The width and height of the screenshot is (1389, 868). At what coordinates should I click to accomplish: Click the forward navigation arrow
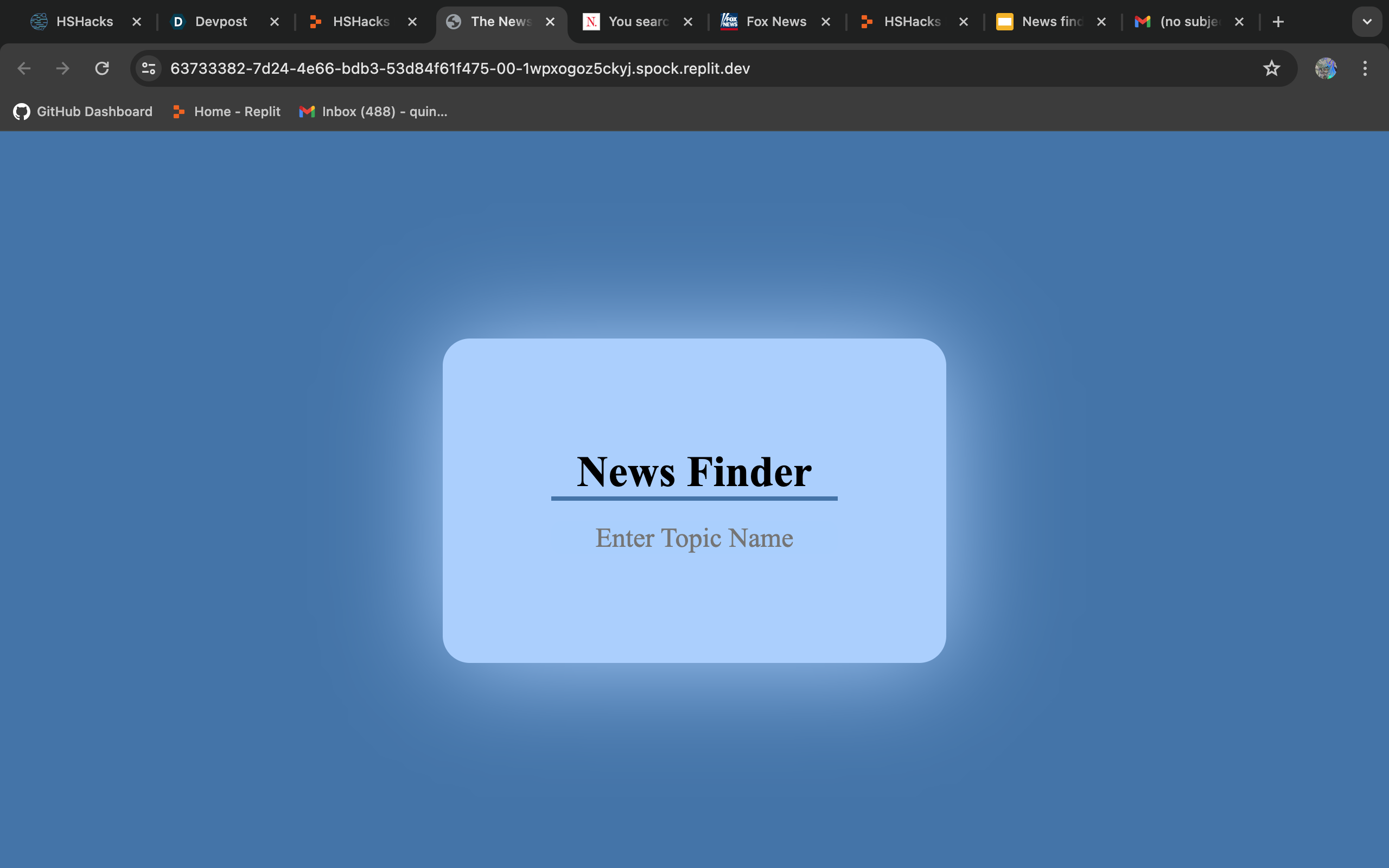coord(62,68)
